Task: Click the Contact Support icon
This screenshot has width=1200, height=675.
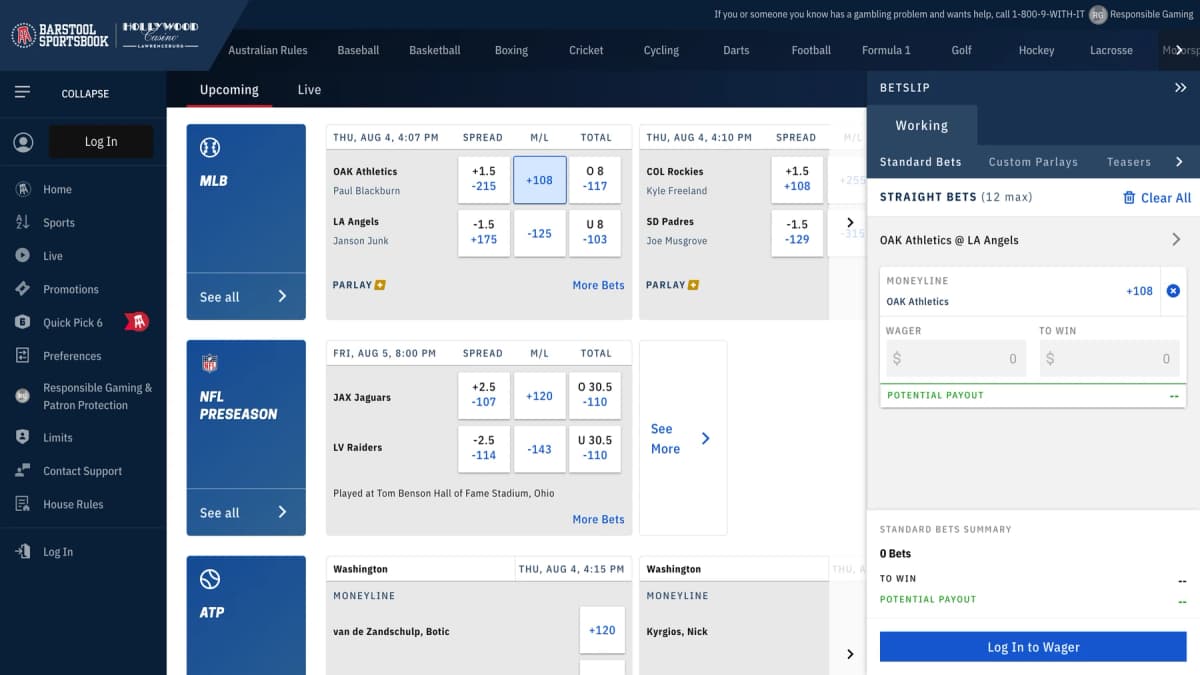Action: pyautogui.click(x=22, y=471)
